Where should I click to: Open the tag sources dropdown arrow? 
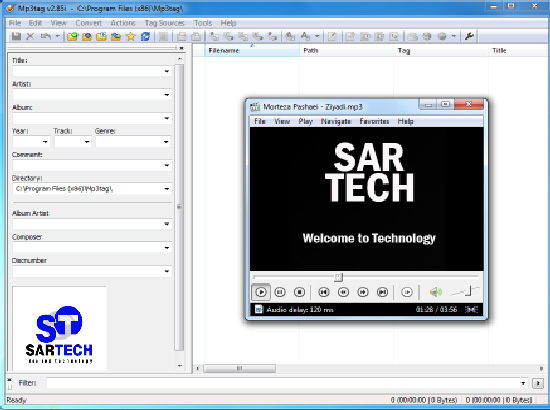(x=454, y=36)
